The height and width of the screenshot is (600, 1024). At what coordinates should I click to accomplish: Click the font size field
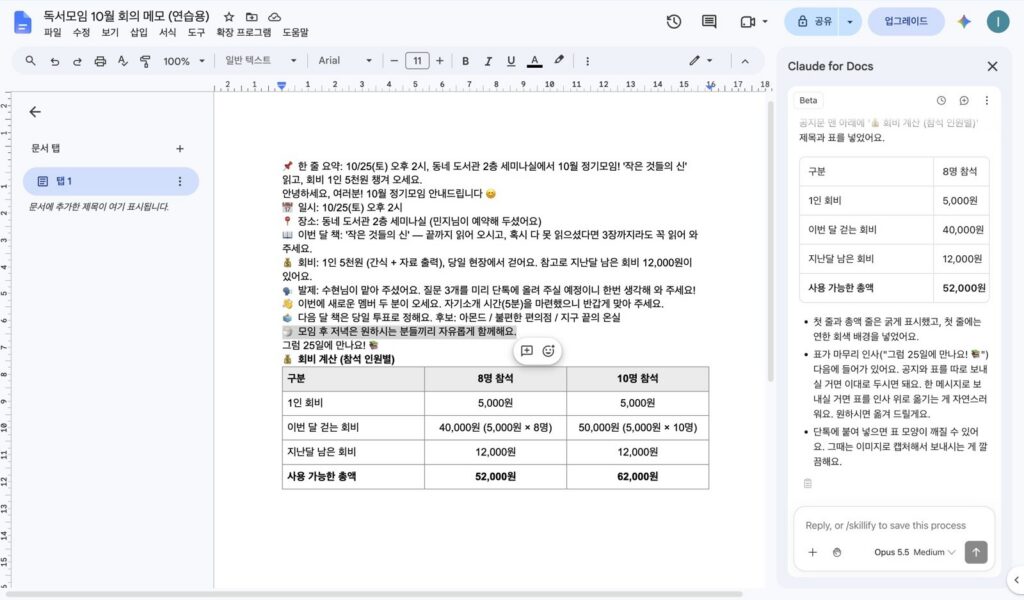(x=417, y=61)
